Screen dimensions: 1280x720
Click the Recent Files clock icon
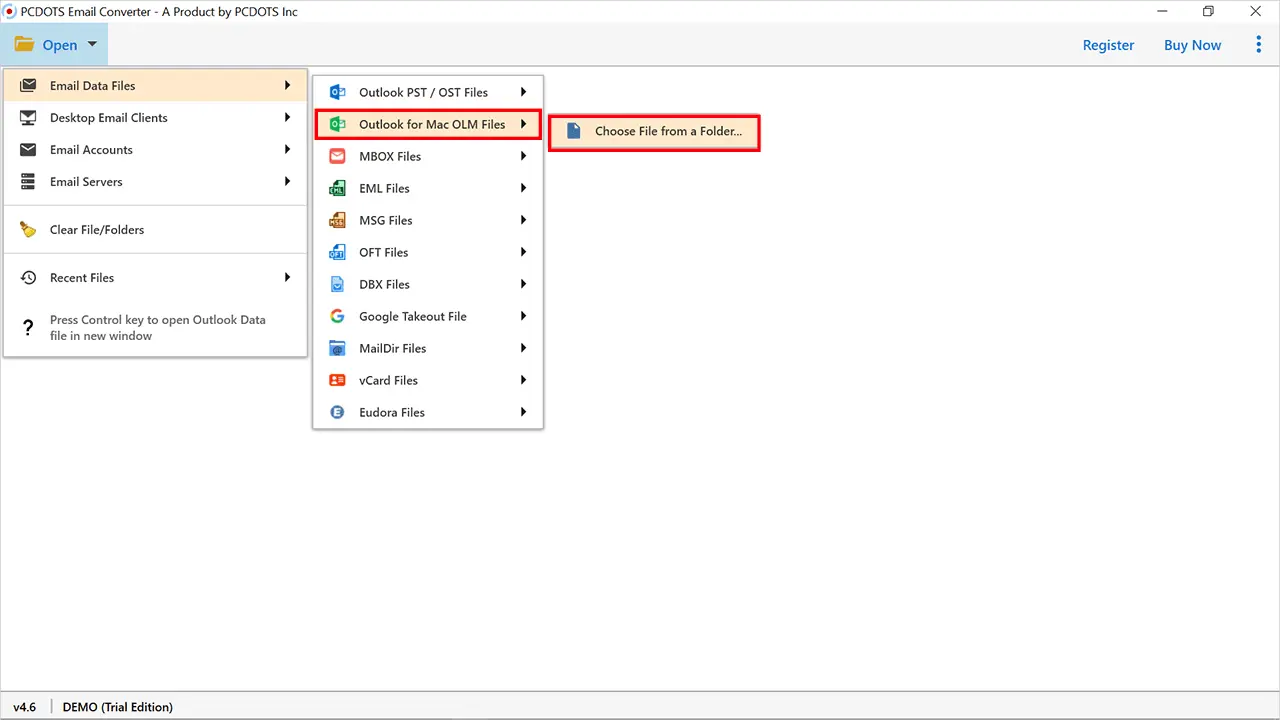coord(28,277)
